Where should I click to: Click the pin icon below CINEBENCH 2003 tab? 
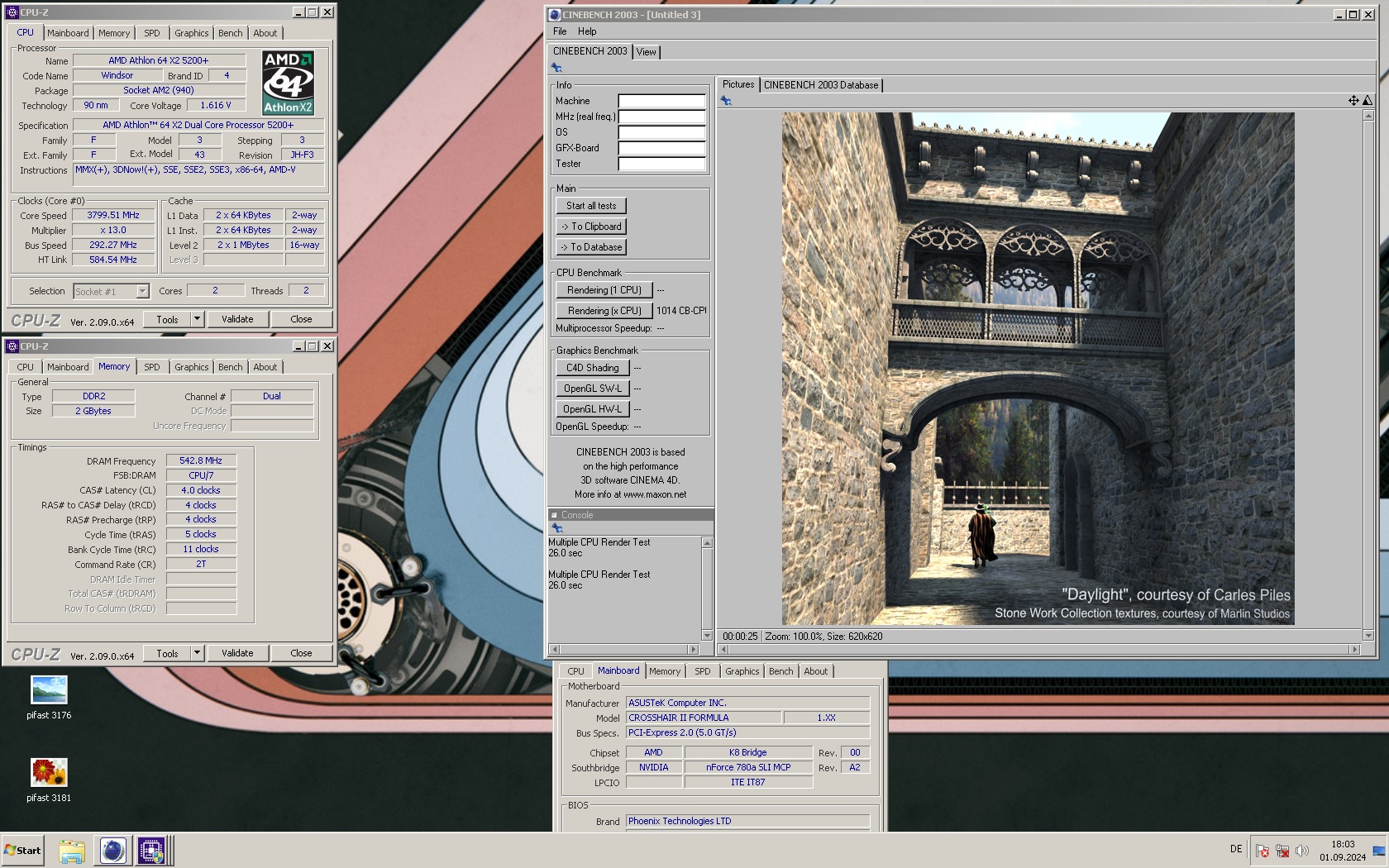[556, 68]
